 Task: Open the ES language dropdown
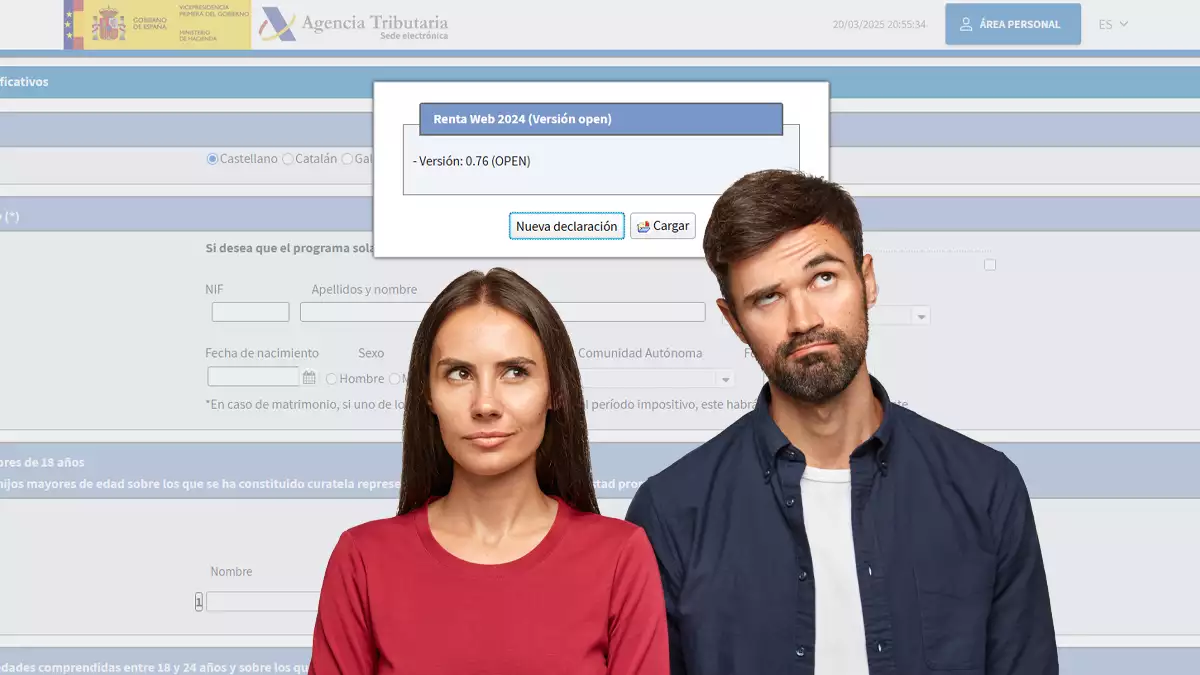[x=1113, y=24]
